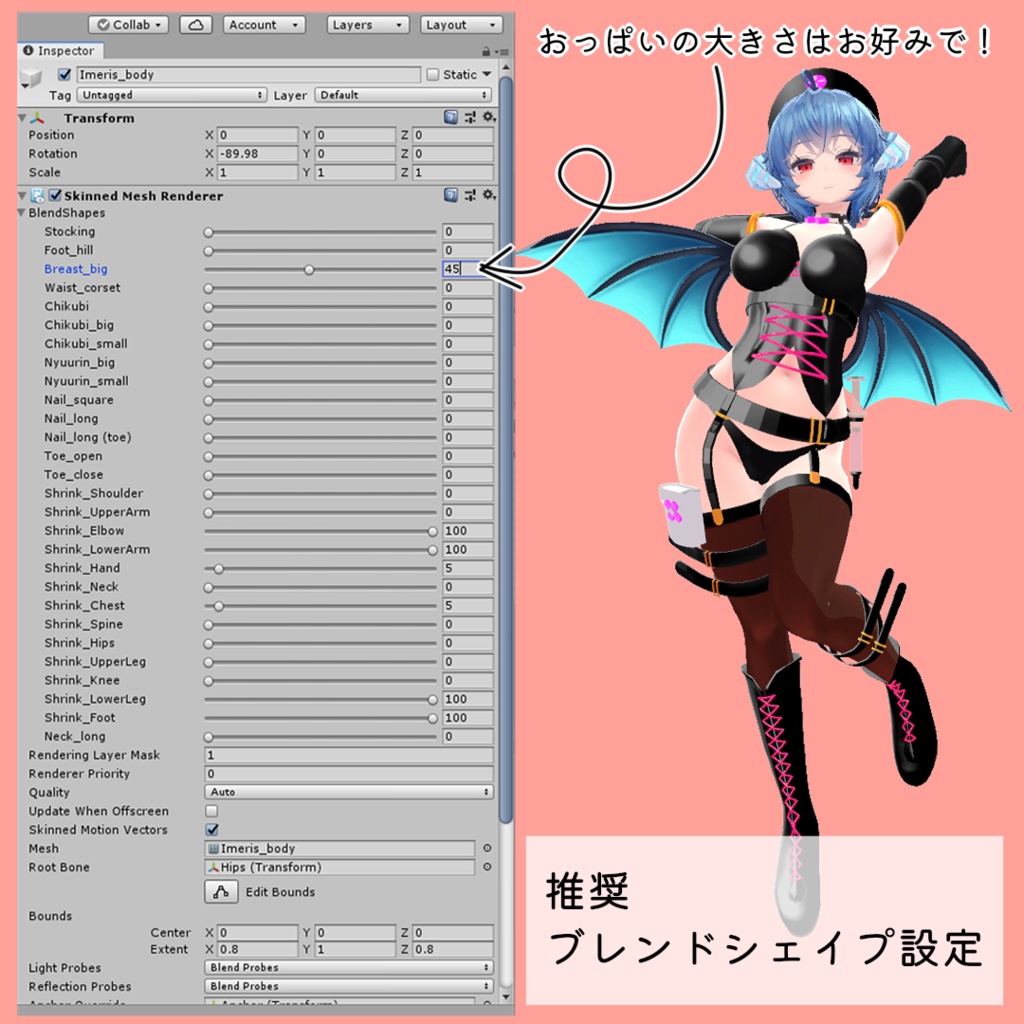The image size is (1024, 1024).
Task: Click the Rendering Layer Mask field
Action: click(x=349, y=755)
